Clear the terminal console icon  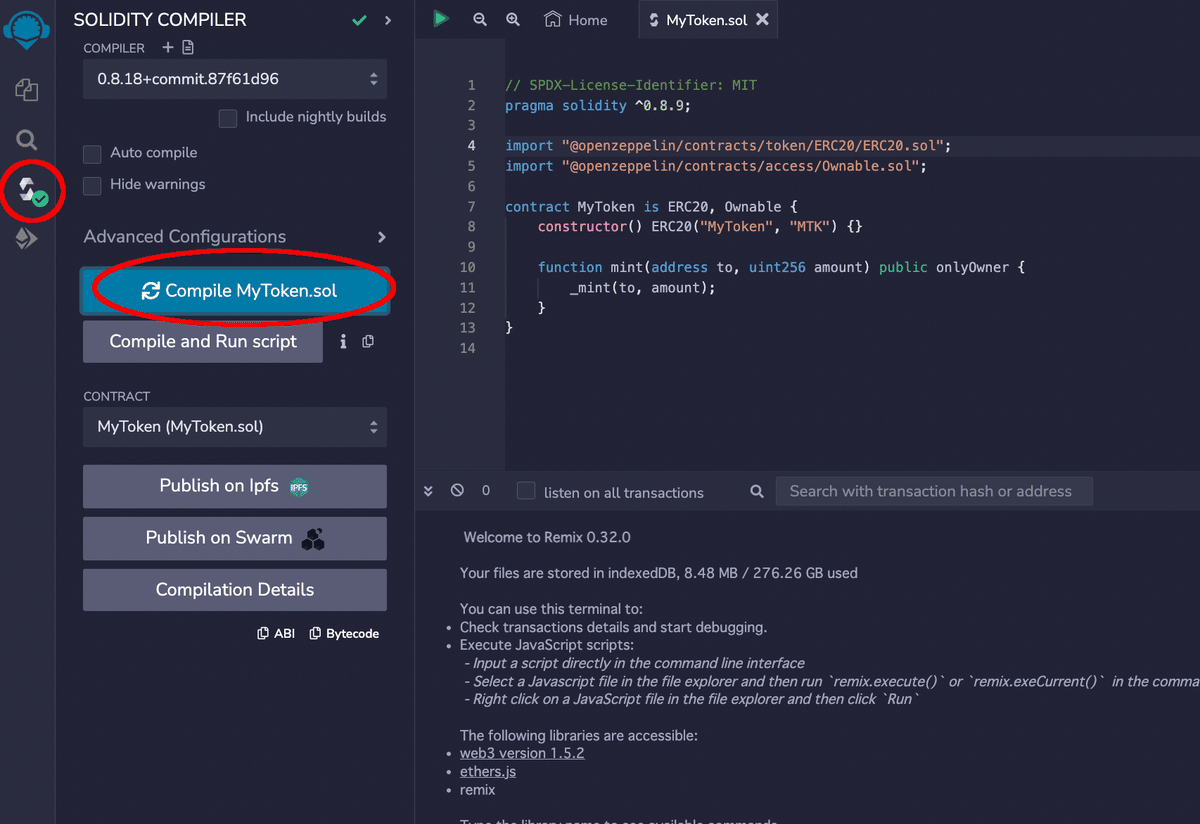(457, 491)
